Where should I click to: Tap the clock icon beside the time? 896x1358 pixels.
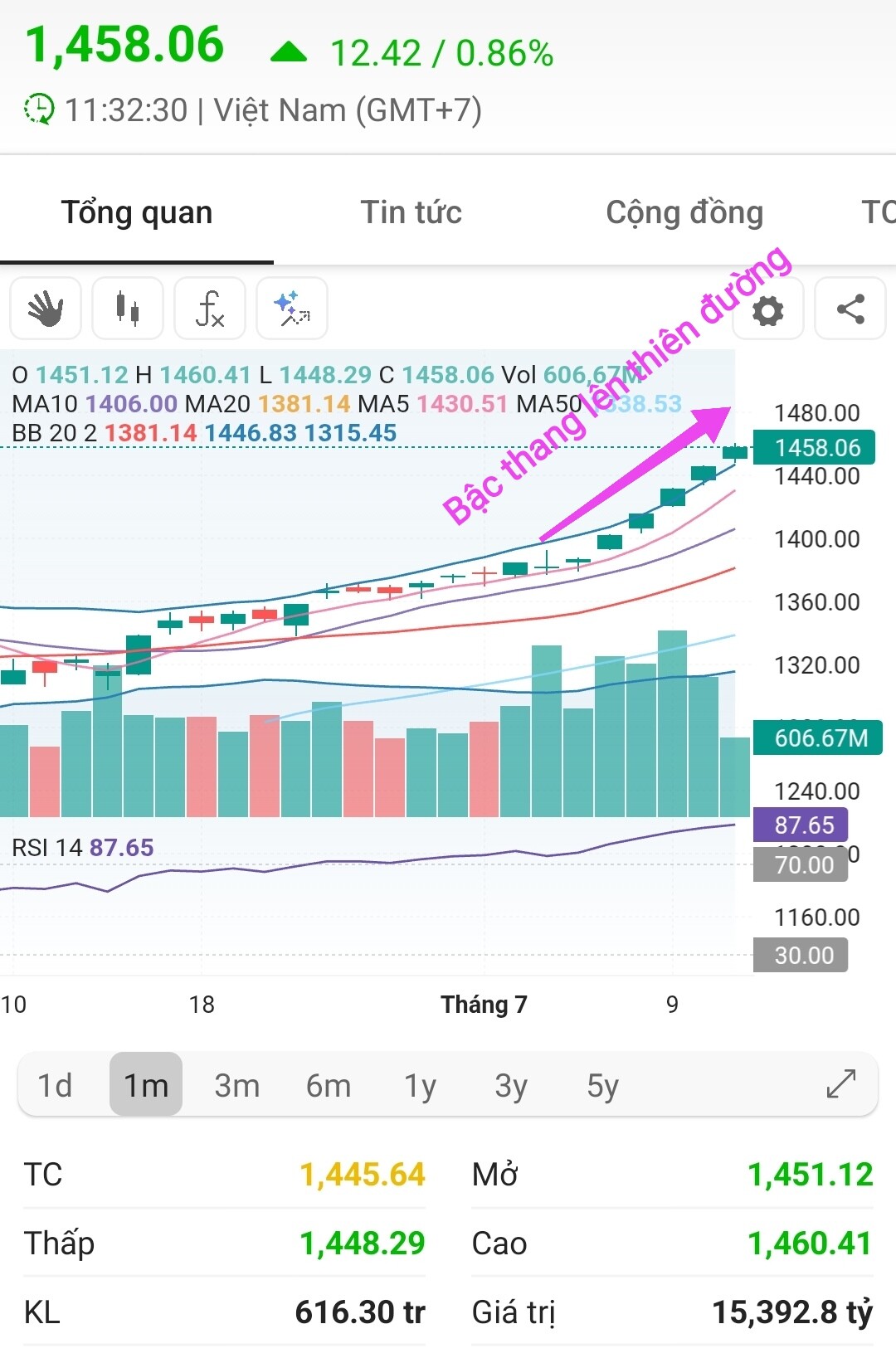point(38,110)
